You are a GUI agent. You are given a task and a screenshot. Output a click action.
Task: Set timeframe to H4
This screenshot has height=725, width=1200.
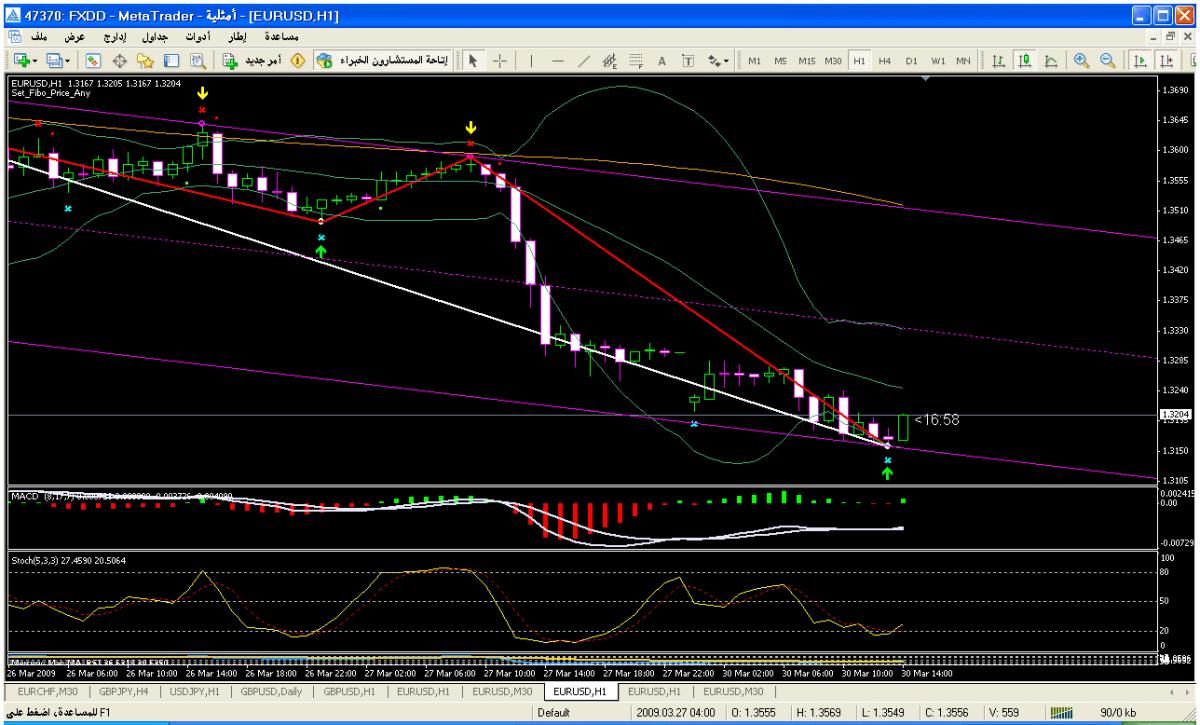884,59
